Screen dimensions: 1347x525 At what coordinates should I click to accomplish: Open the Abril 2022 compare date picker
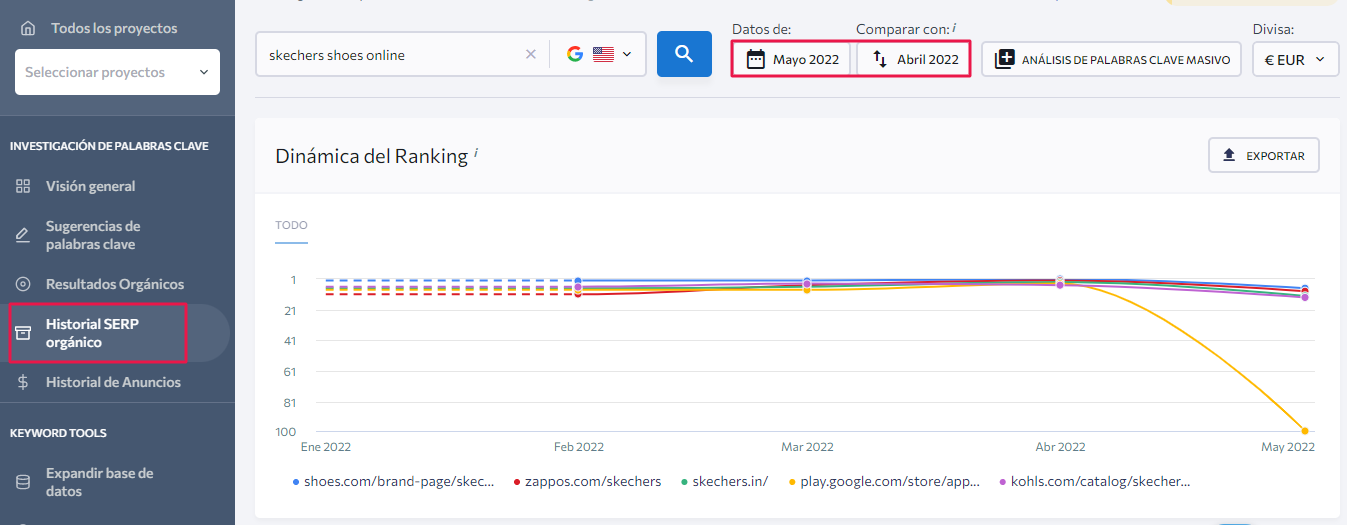(914, 59)
